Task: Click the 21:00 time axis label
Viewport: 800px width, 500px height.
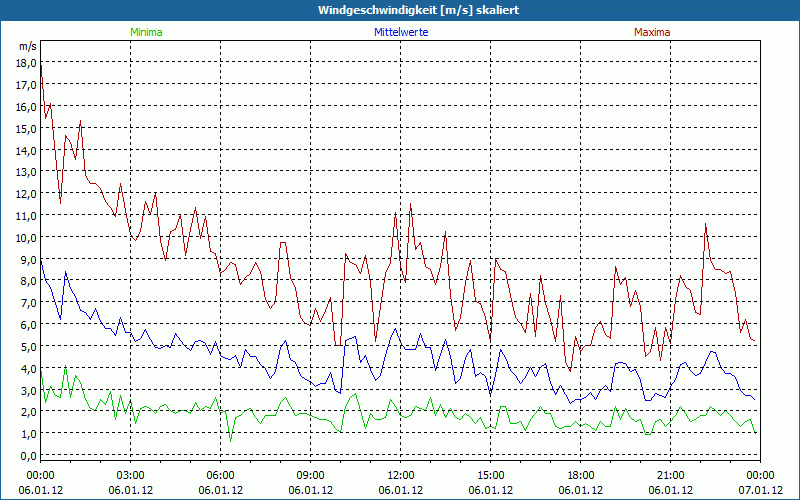Action: pyautogui.click(x=670, y=476)
